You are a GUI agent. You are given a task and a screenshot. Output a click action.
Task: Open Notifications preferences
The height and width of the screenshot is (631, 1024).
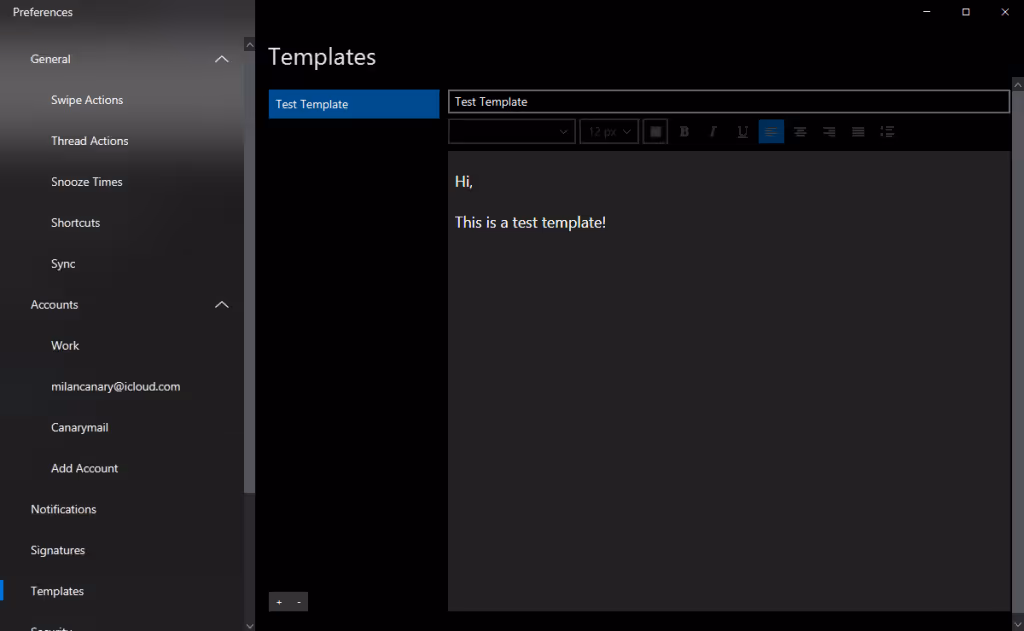(63, 510)
